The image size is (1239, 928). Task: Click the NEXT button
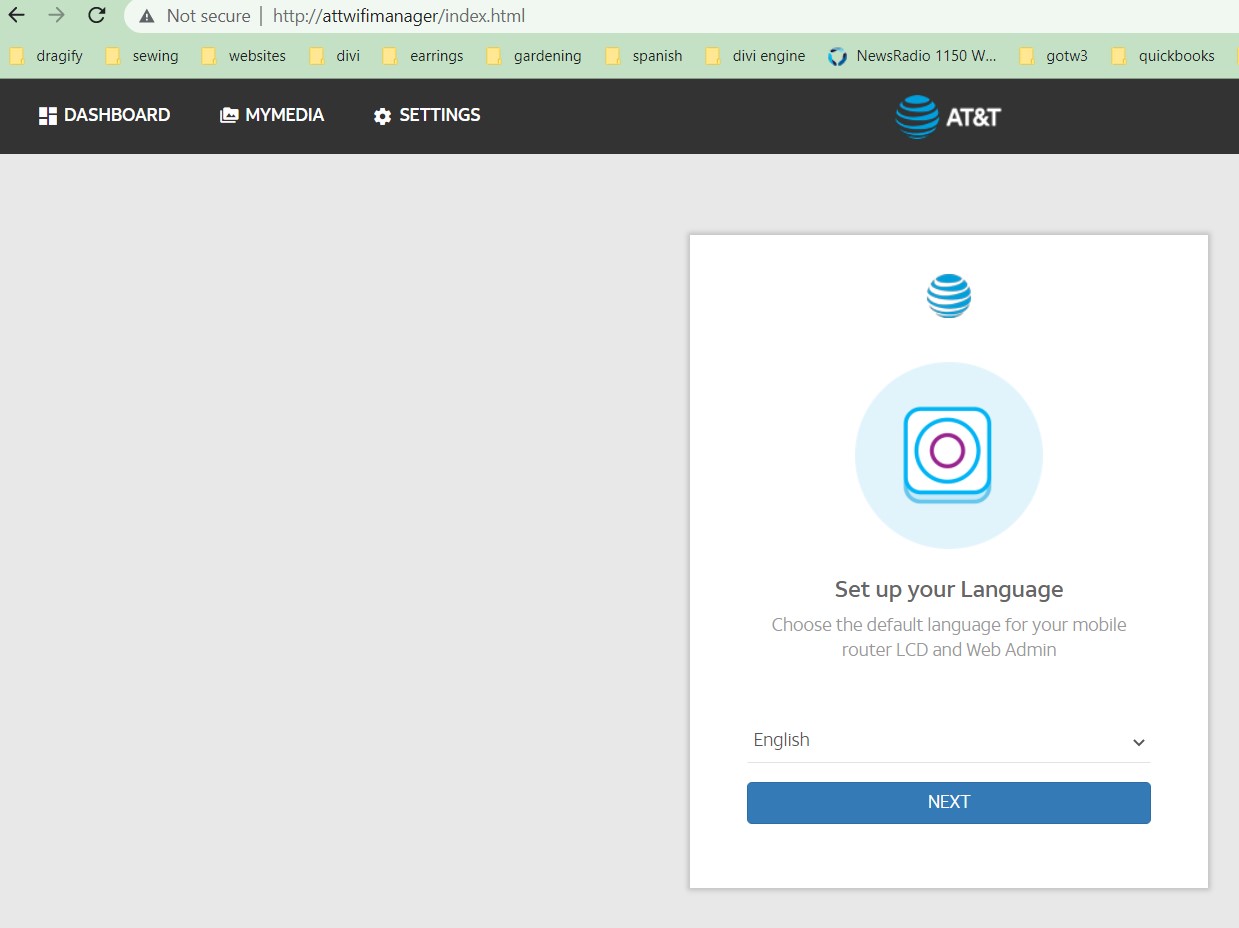(949, 803)
